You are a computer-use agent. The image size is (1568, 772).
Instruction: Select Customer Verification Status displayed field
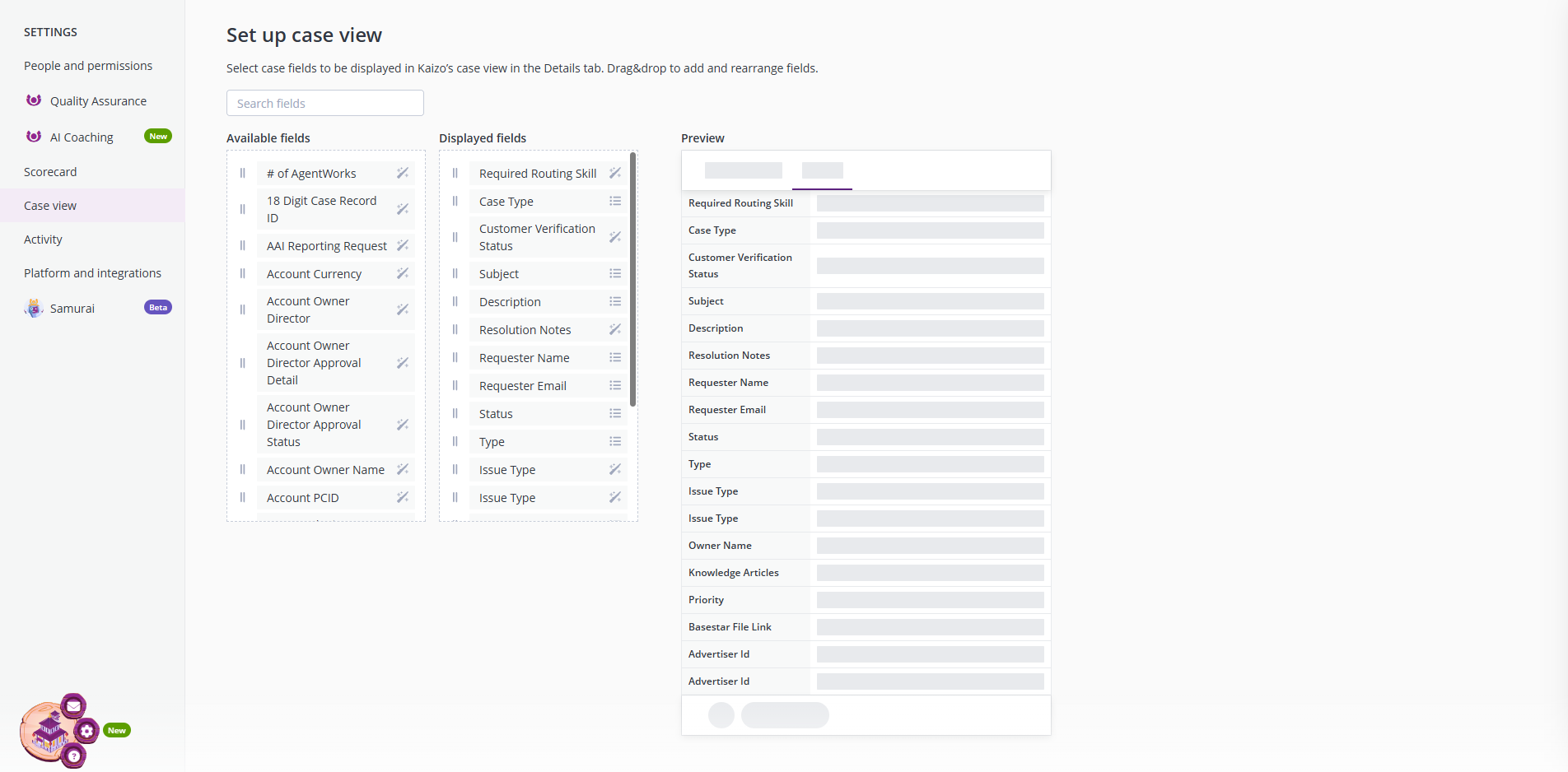(x=548, y=237)
